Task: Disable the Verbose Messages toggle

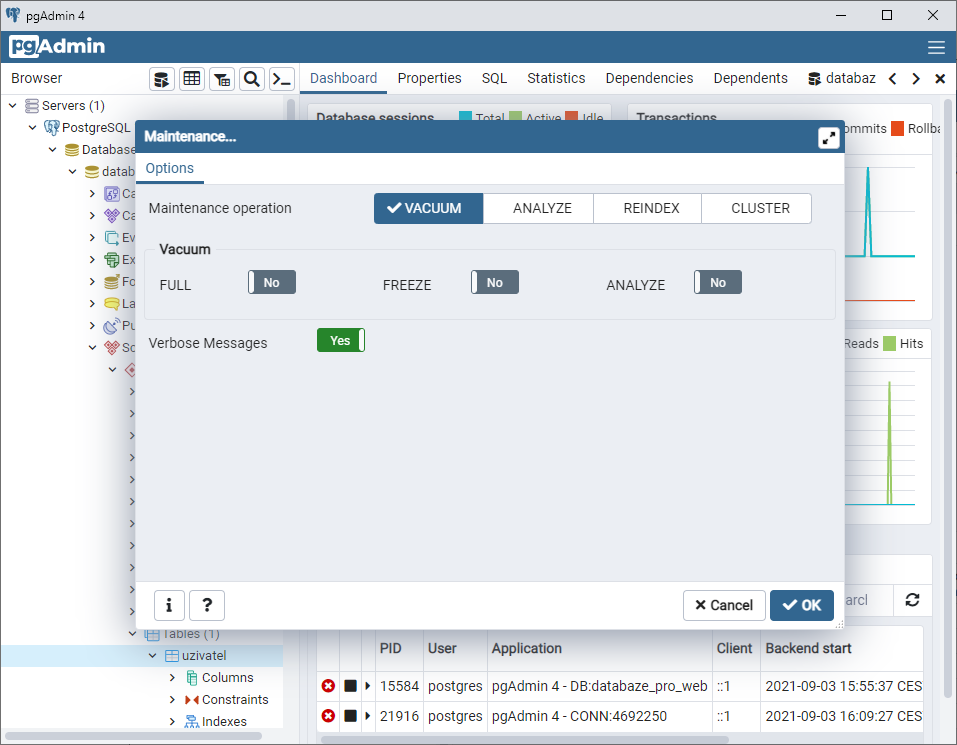Action: pos(340,340)
